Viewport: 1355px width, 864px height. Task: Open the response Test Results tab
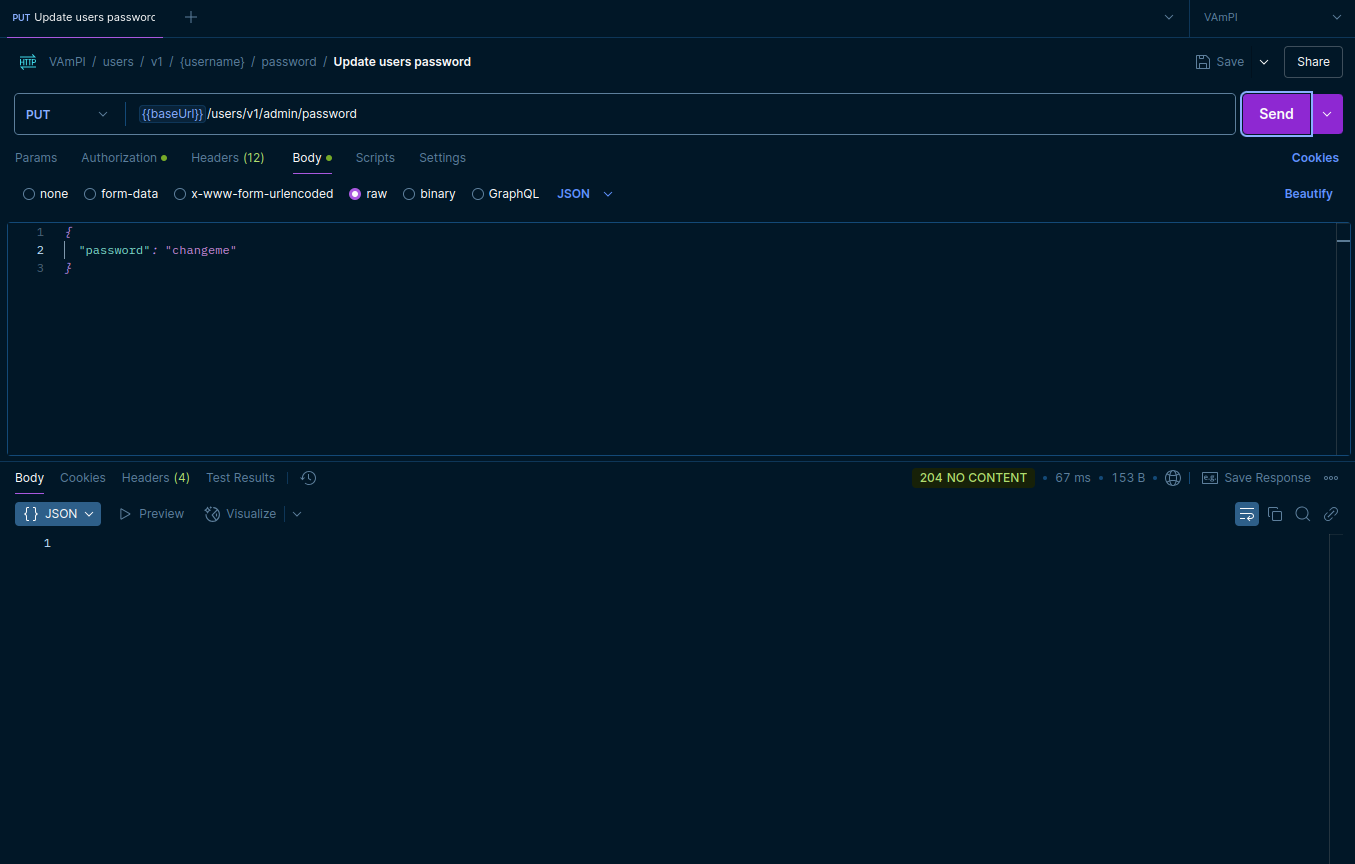click(240, 478)
